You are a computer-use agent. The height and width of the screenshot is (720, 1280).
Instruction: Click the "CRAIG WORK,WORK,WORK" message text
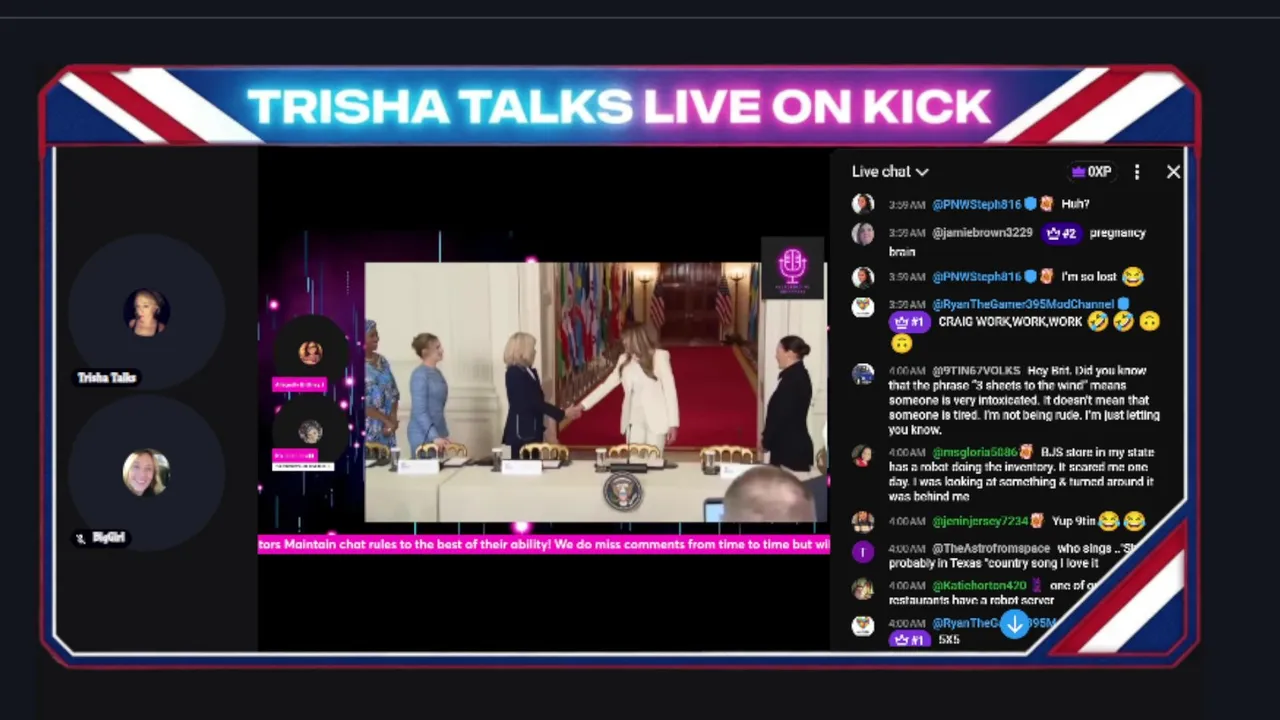pos(1010,322)
